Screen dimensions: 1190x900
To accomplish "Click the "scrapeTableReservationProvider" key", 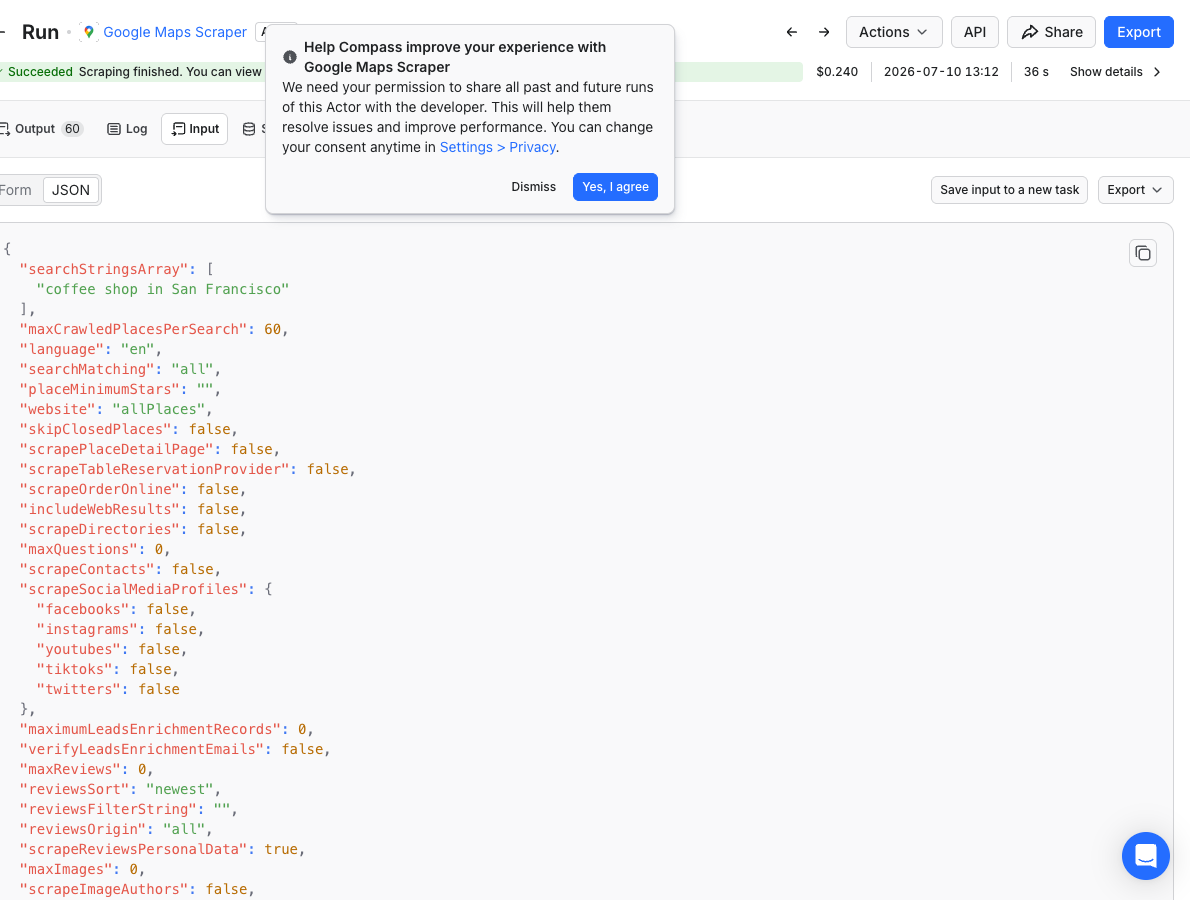I will point(155,469).
